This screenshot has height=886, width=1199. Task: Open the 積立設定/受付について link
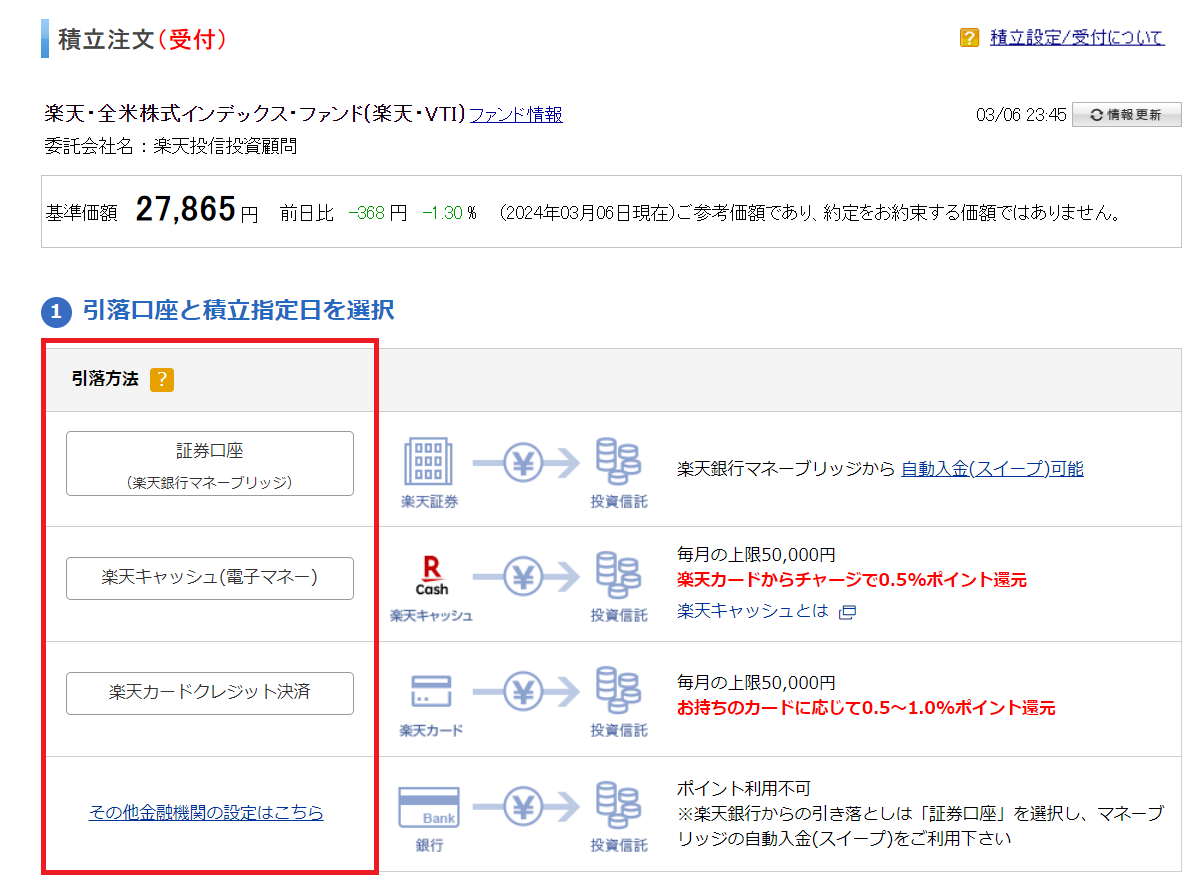[1077, 38]
